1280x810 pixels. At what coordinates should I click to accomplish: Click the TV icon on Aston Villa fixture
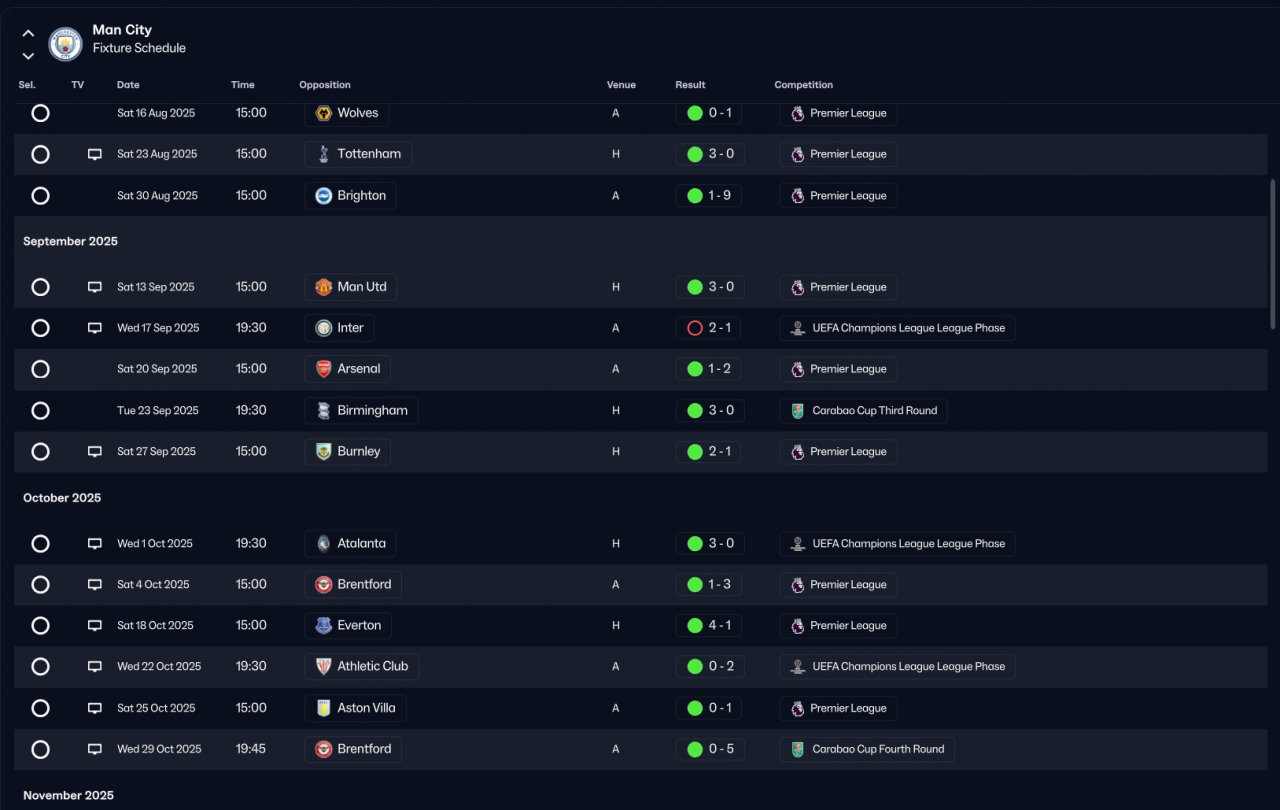(95, 708)
